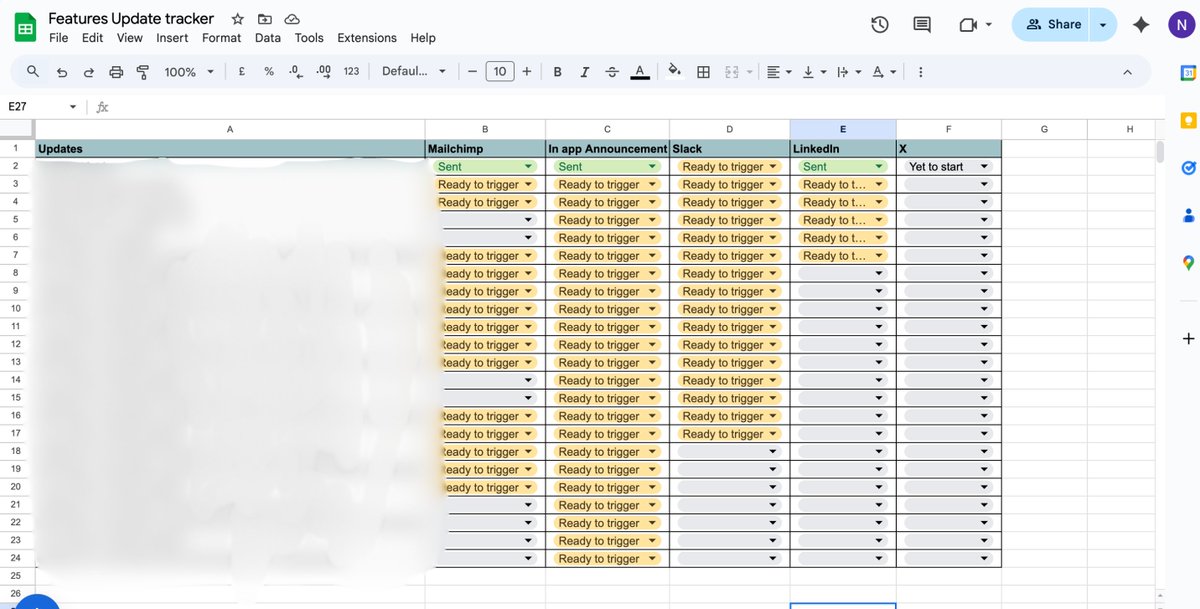The image size is (1200, 609).
Task: Open the zoom 100% dropdown
Action: (x=189, y=72)
